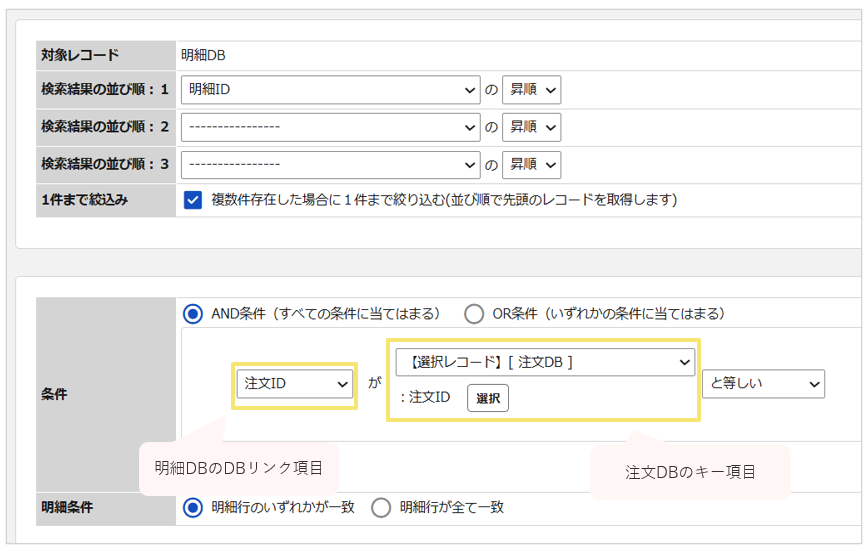Click the 明細条件 row label
Viewport: 868px width, 552px height.
point(67,508)
